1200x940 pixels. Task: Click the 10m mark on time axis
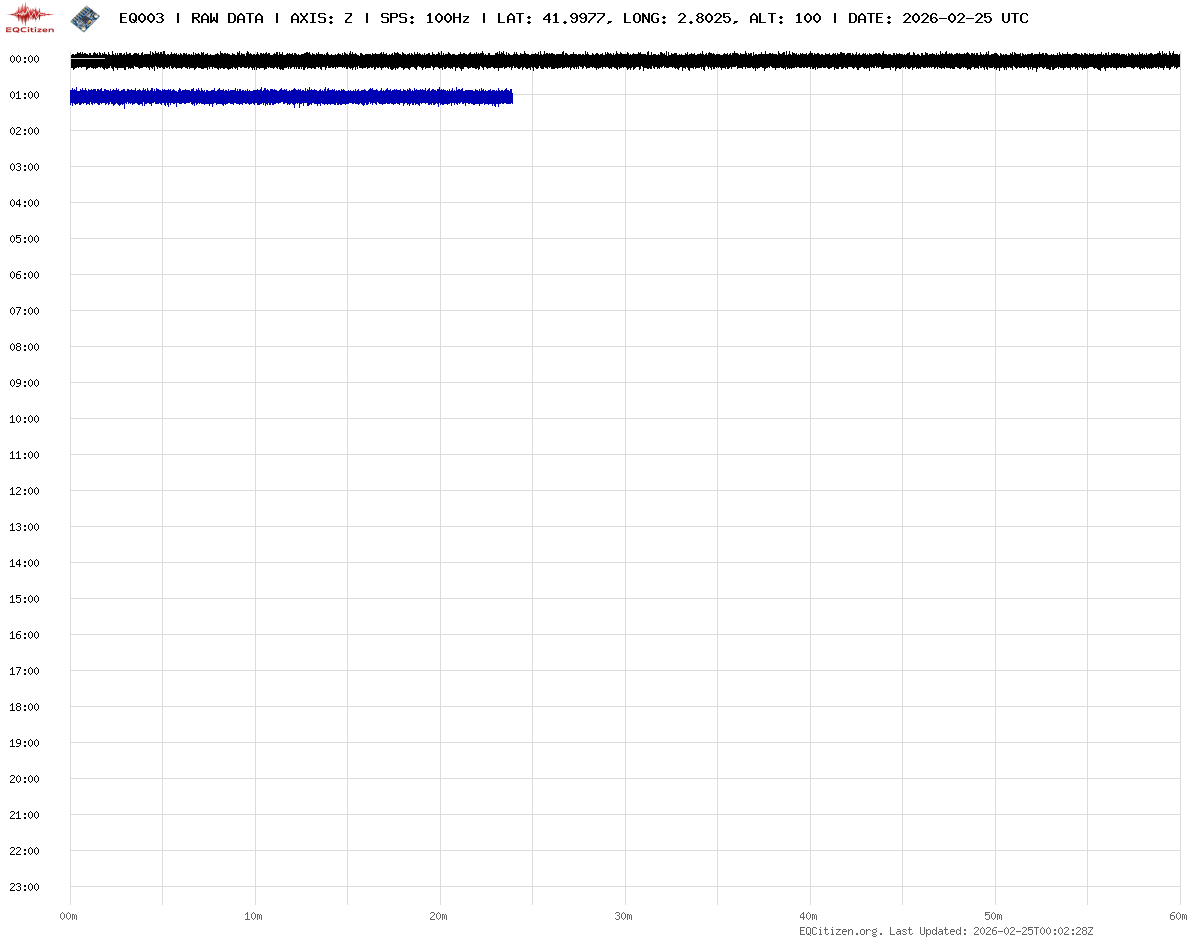tap(254, 916)
